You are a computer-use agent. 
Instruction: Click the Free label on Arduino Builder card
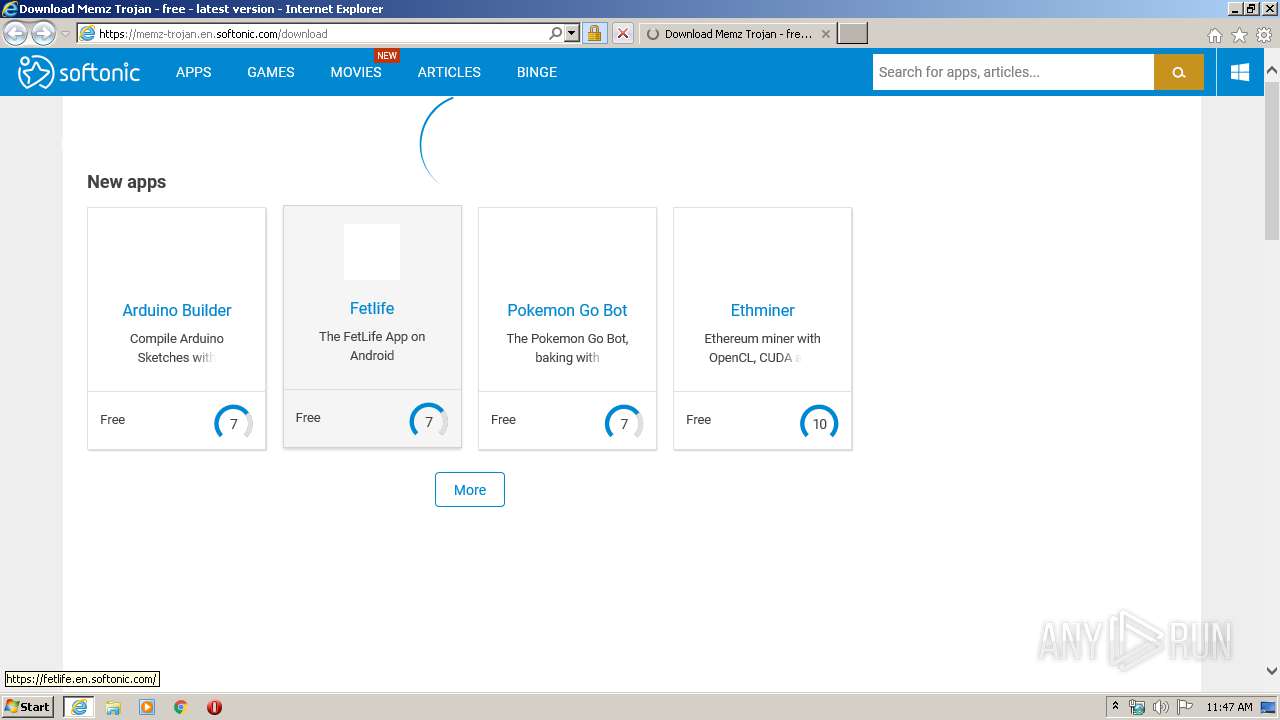click(112, 420)
